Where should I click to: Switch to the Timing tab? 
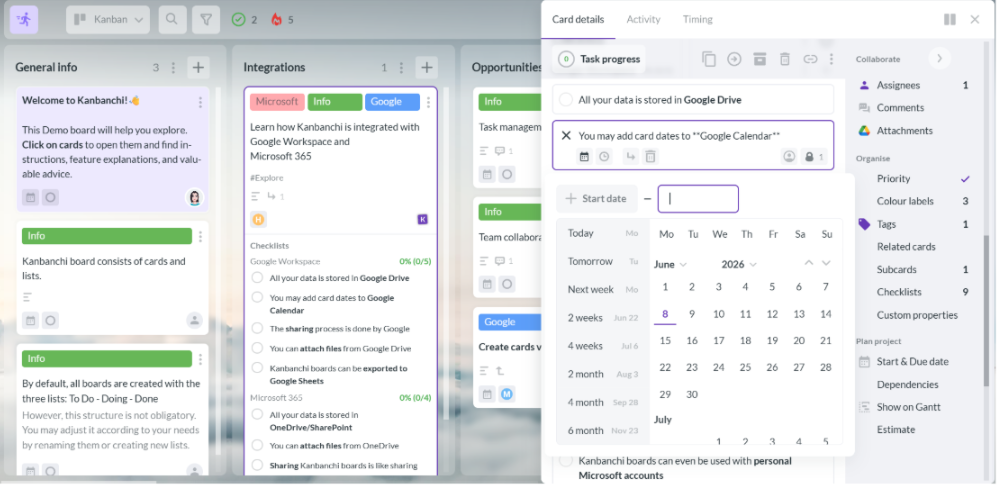tap(698, 19)
